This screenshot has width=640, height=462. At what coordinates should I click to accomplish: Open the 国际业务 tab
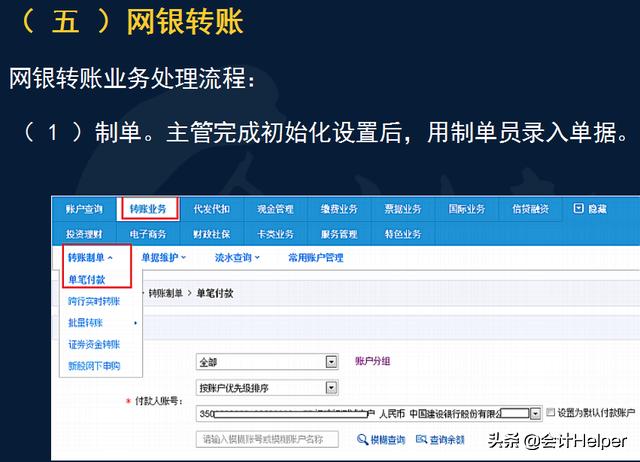pyautogui.click(x=467, y=209)
